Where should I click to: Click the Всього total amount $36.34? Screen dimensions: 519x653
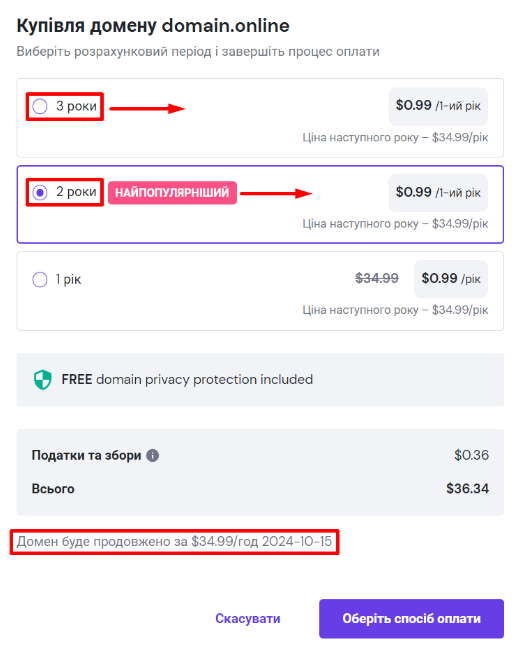pos(467,489)
